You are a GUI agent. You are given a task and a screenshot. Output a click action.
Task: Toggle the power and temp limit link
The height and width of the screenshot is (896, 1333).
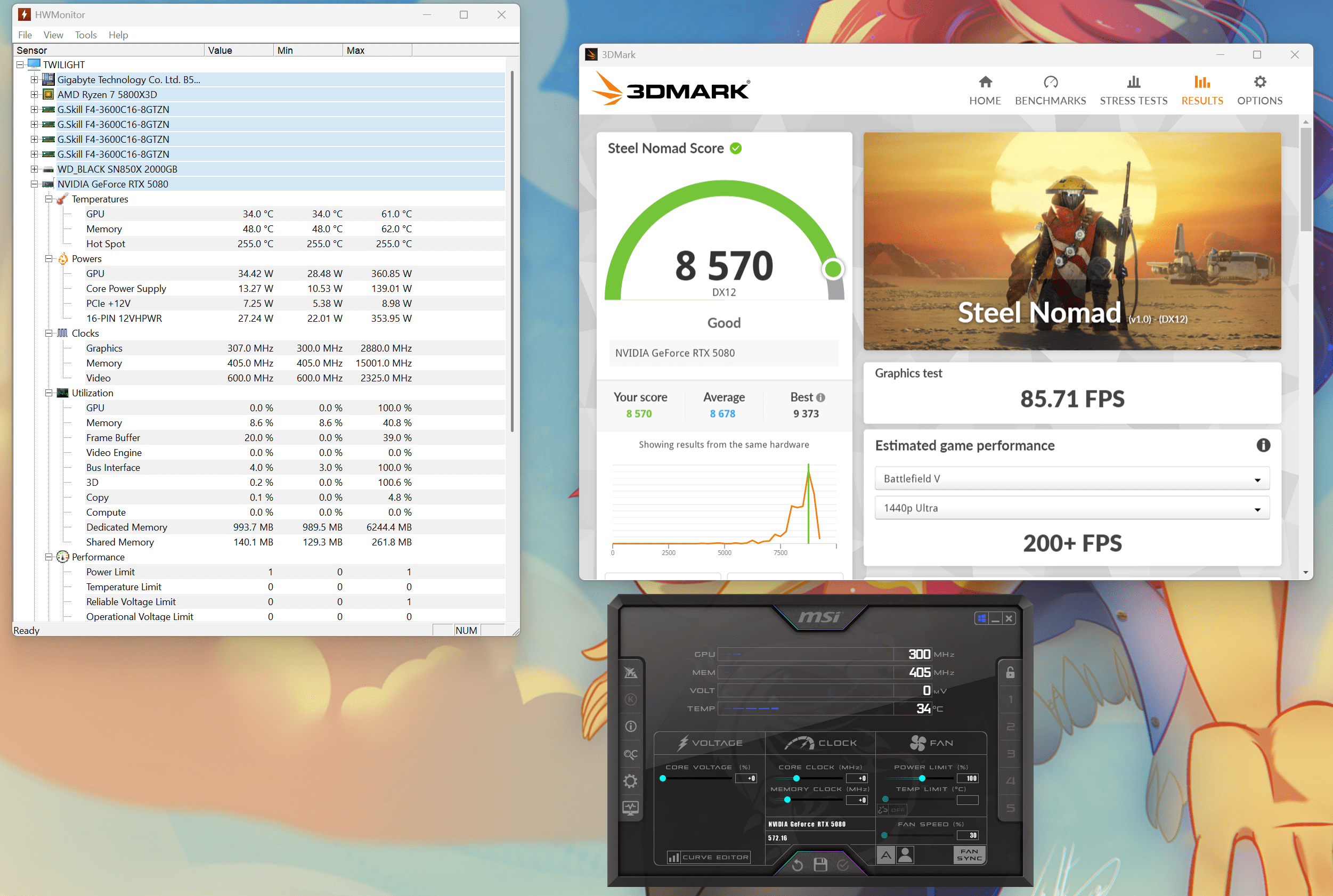tap(883, 810)
